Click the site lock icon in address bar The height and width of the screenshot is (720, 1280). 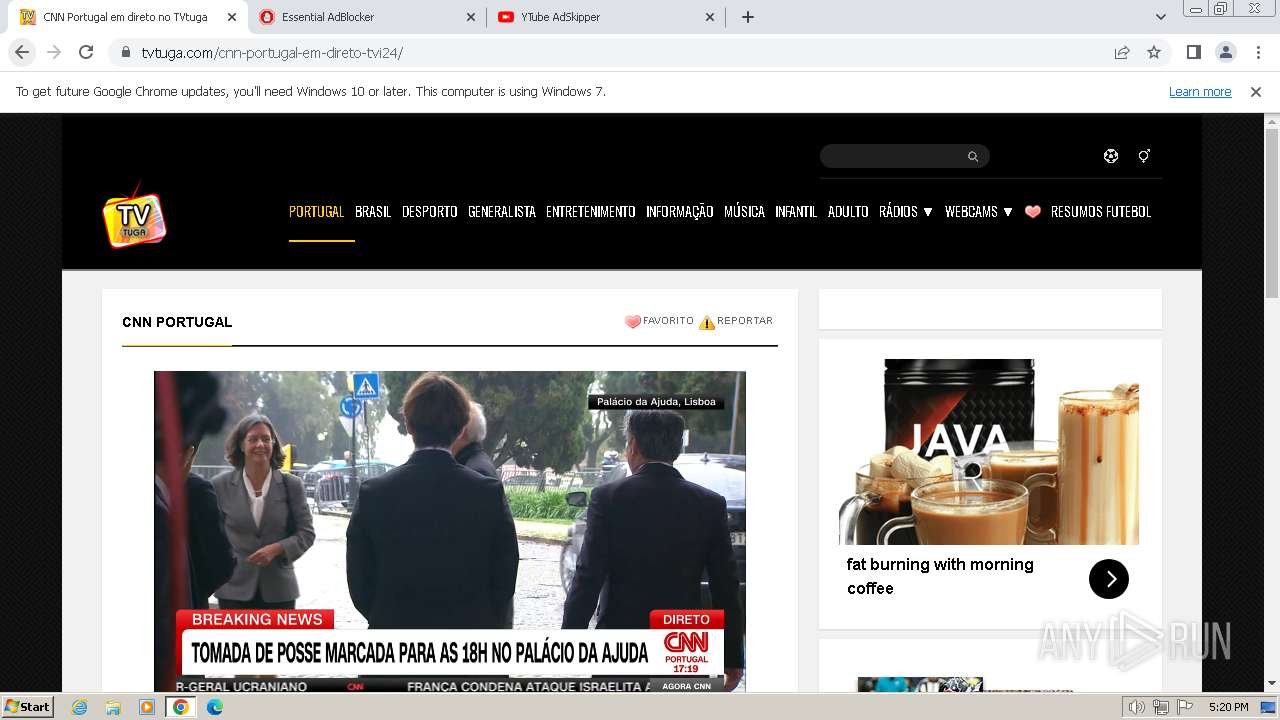click(x=126, y=52)
